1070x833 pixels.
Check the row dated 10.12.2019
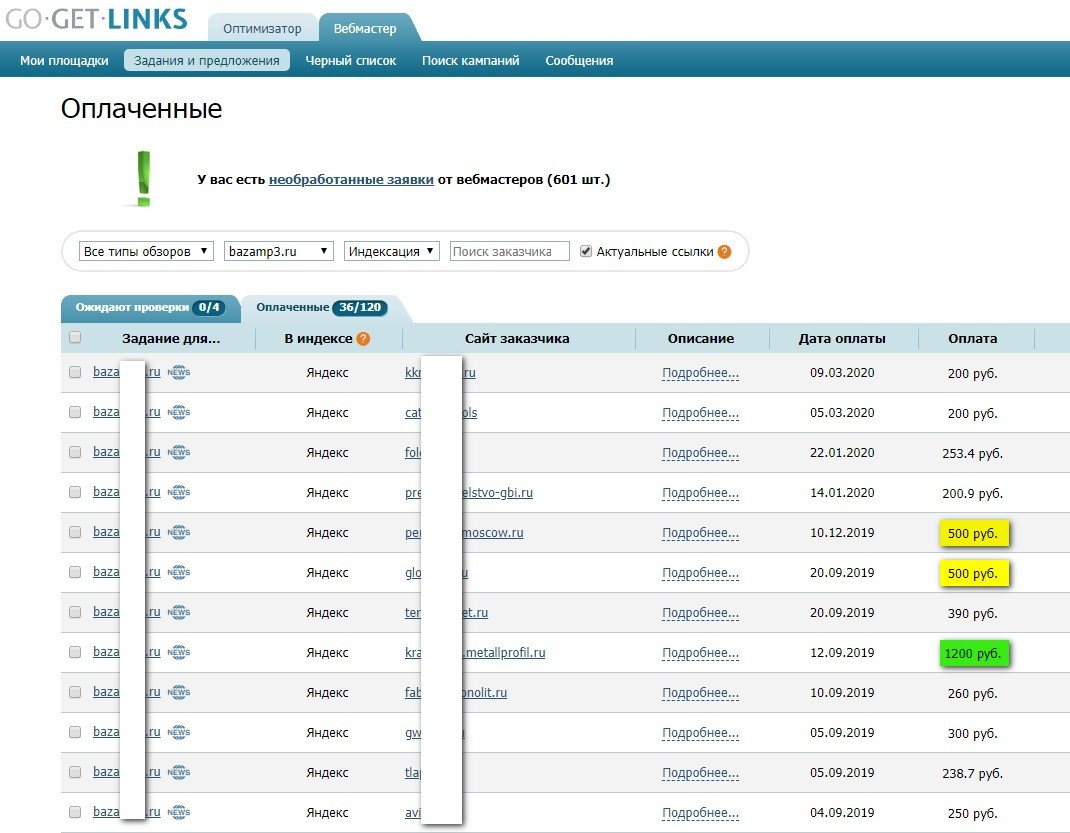pyautogui.click(x=75, y=531)
